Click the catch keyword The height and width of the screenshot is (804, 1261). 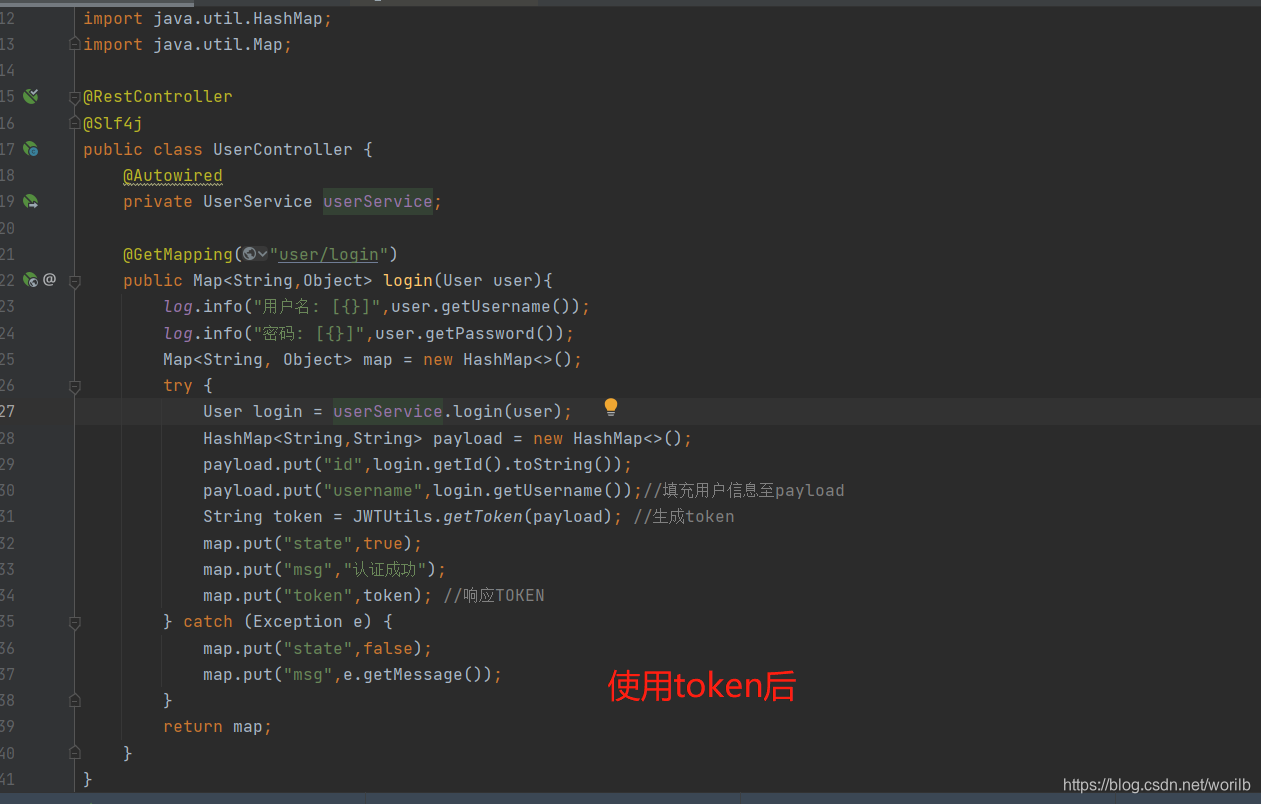pos(208,621)
